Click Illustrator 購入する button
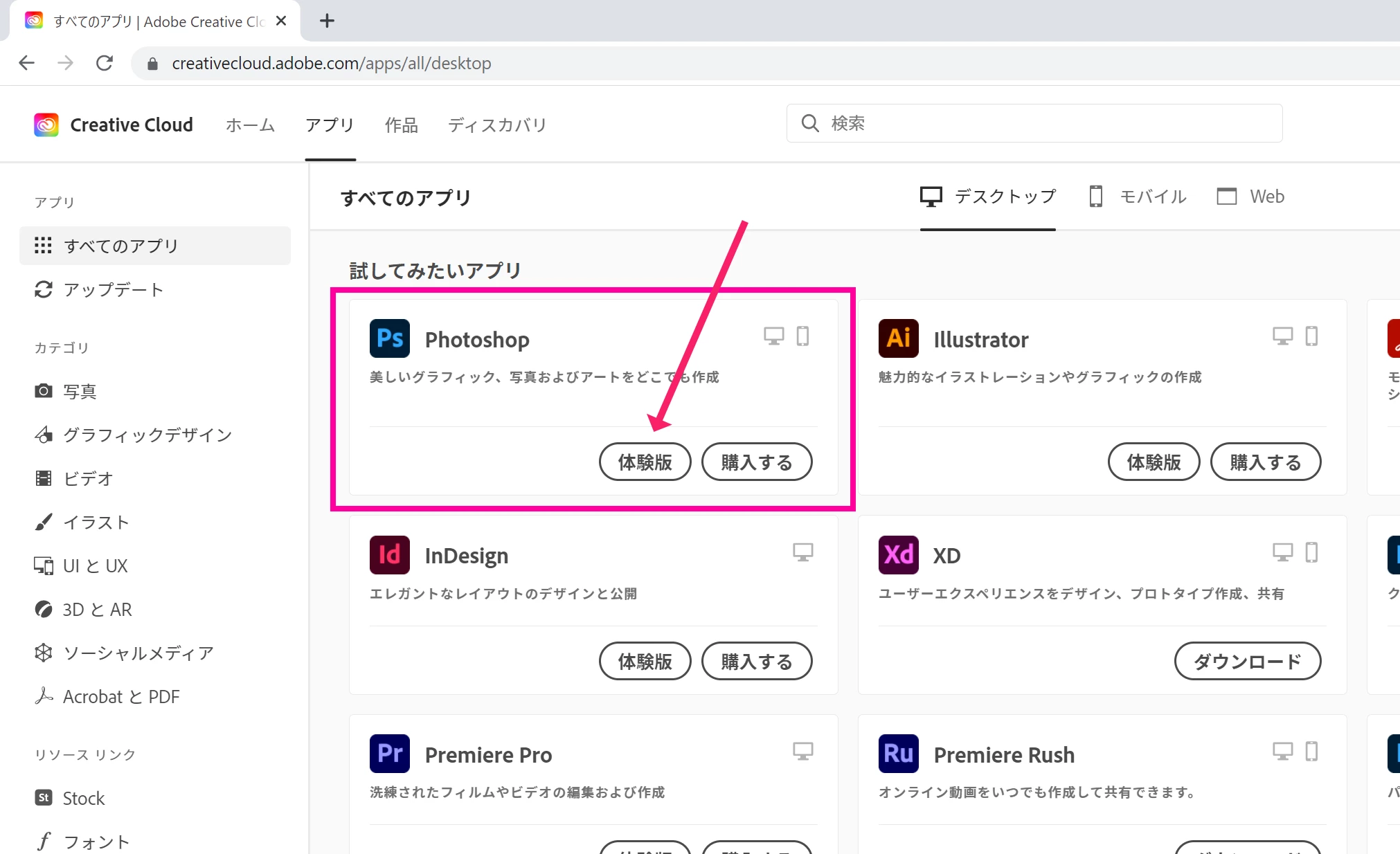This screenshot has height=854, width=1400. pyautogui.click(x=1265, y=462)
